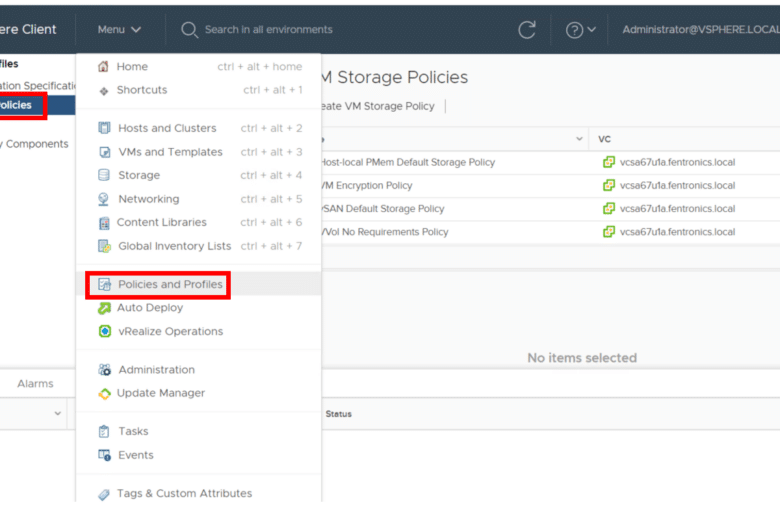Open the Administrator@VSPHERE.LOCAL user menu
The image size is (780, 516).
(x=700, y=30)
